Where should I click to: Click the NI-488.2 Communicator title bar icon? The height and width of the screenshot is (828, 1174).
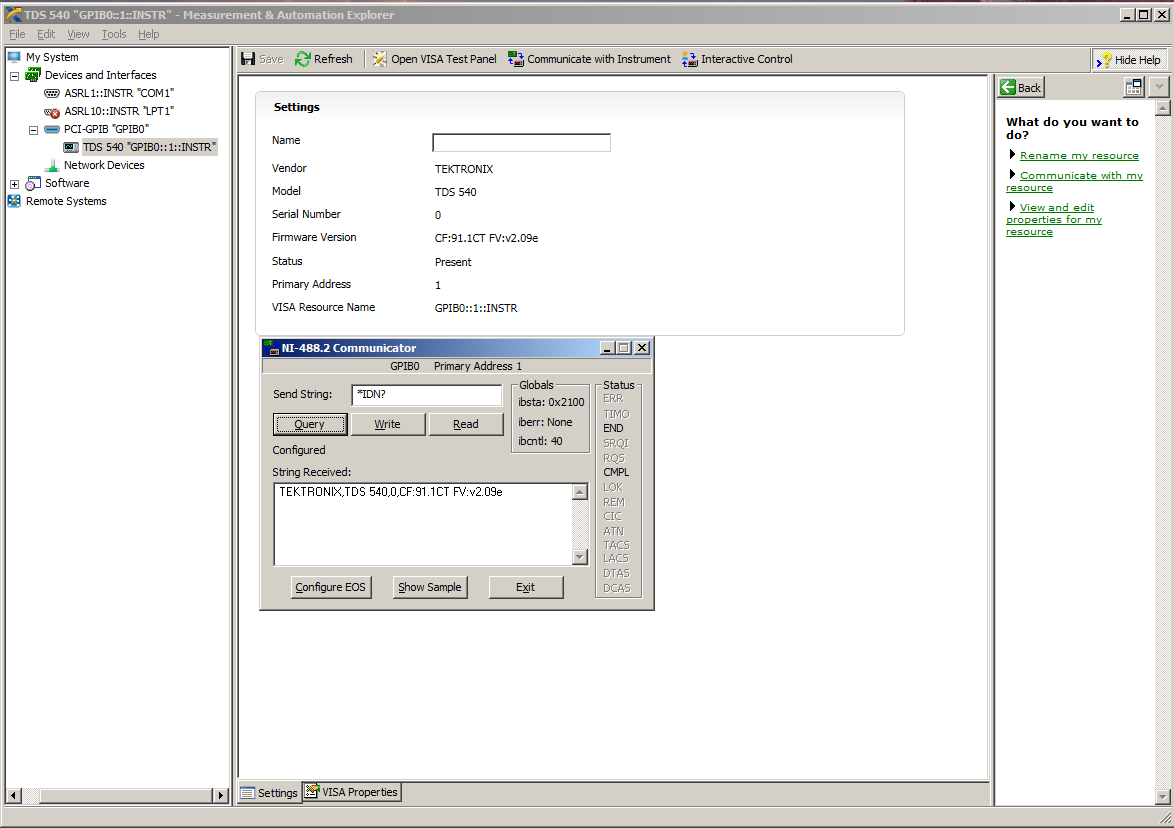click(x=271, y=348)
